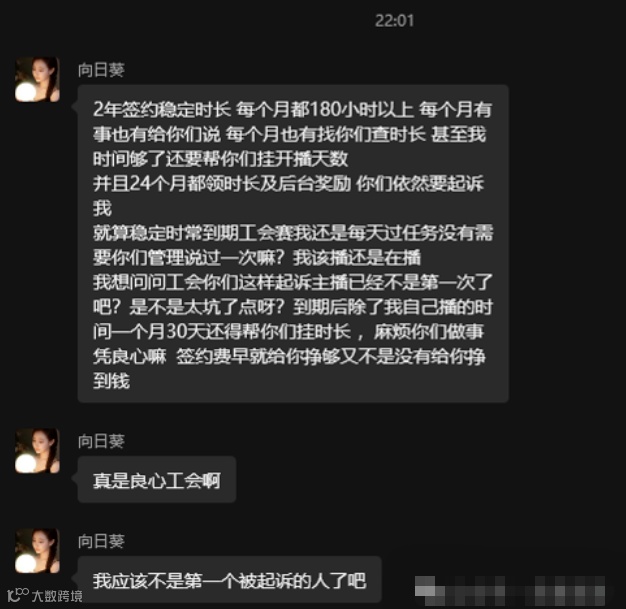Click the tail pointer of the first message bubble
The height and width of the screenshot is (609, 626).
75,107
